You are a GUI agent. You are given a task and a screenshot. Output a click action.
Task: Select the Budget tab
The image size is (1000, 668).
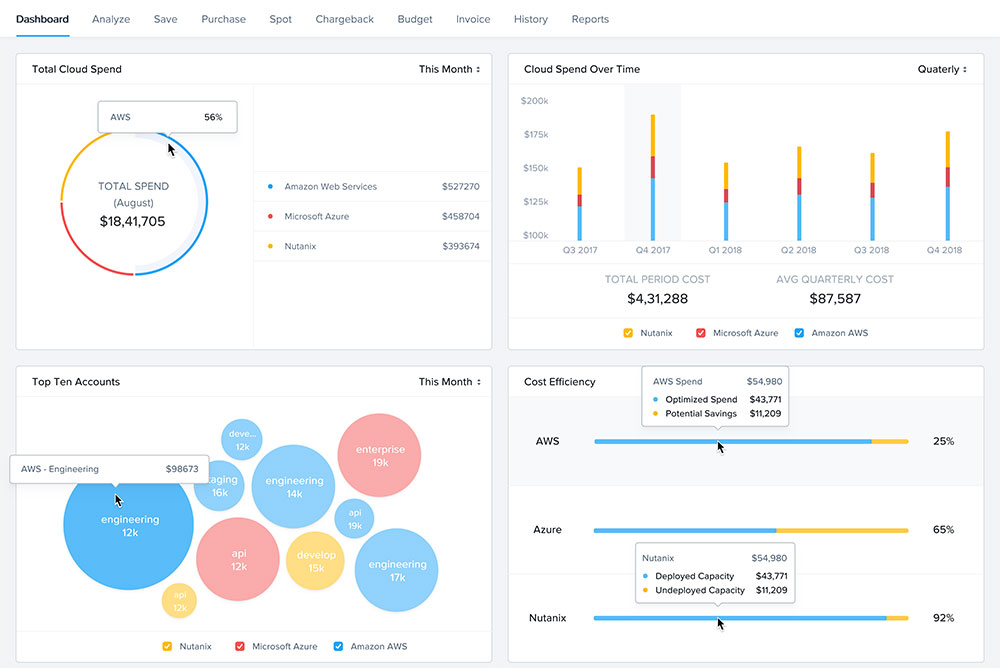point(415,19)
